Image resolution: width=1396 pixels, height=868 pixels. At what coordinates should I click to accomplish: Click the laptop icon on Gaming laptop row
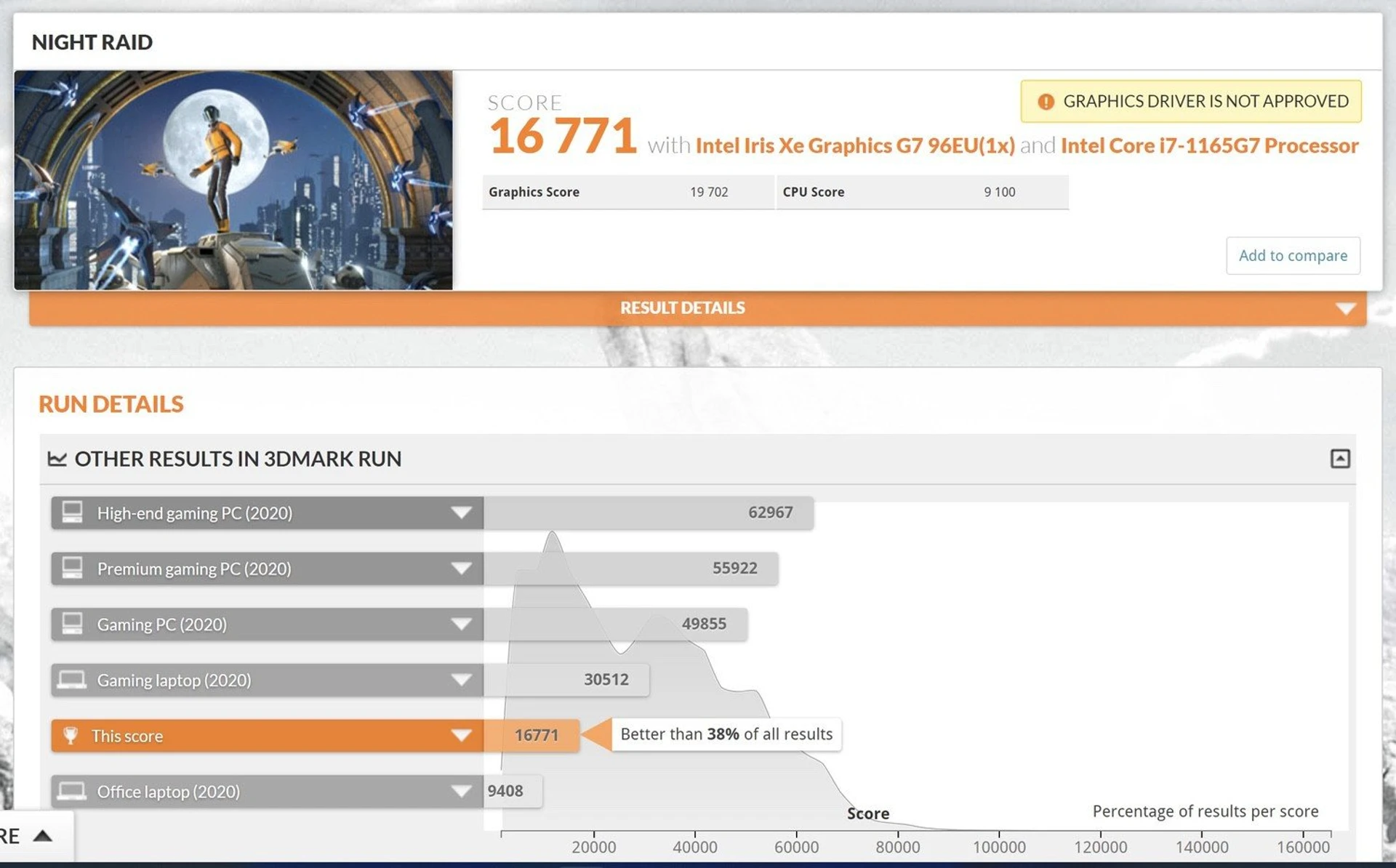click(x=72, y=680)
